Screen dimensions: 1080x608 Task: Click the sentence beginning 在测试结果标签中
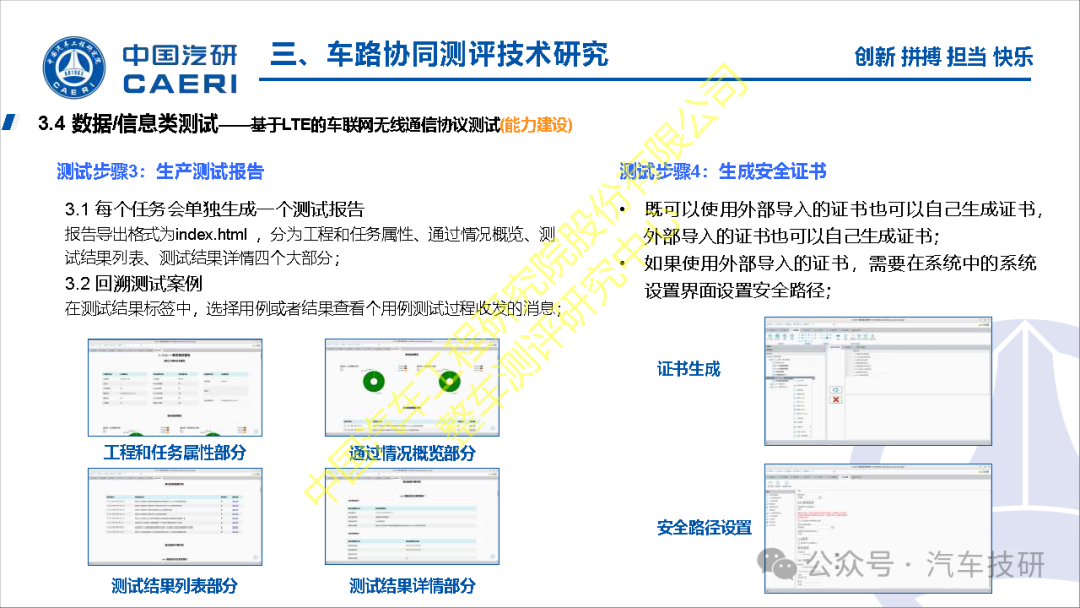[x=313, y=308]
